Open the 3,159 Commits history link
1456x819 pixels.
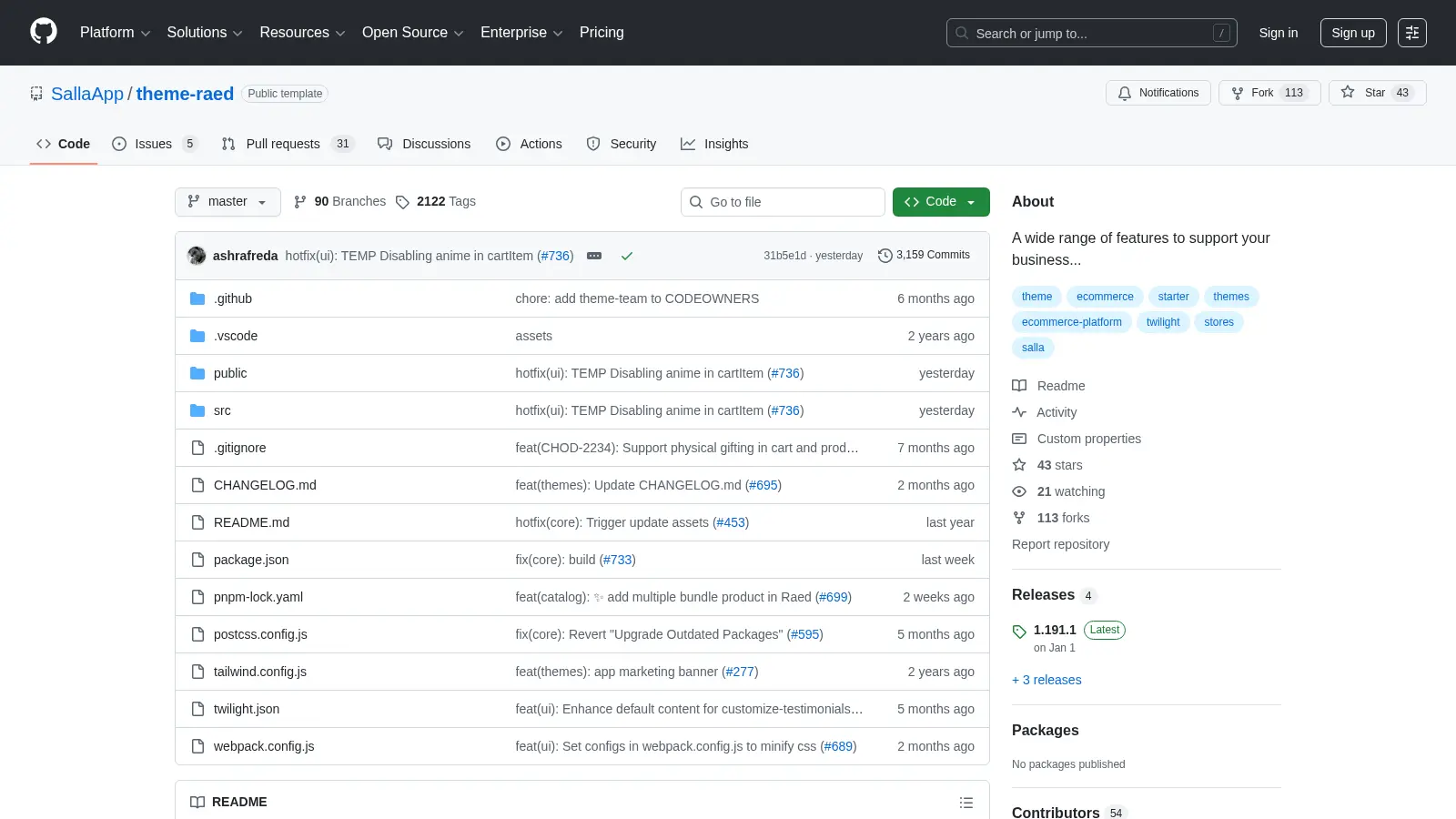[x=924, y=256]
